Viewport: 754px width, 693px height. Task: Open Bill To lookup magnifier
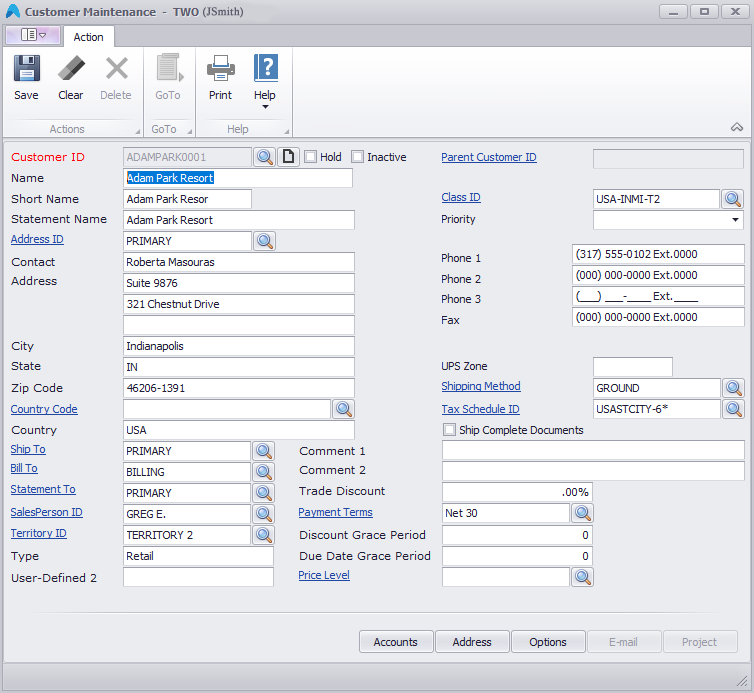tap(264, 472)
